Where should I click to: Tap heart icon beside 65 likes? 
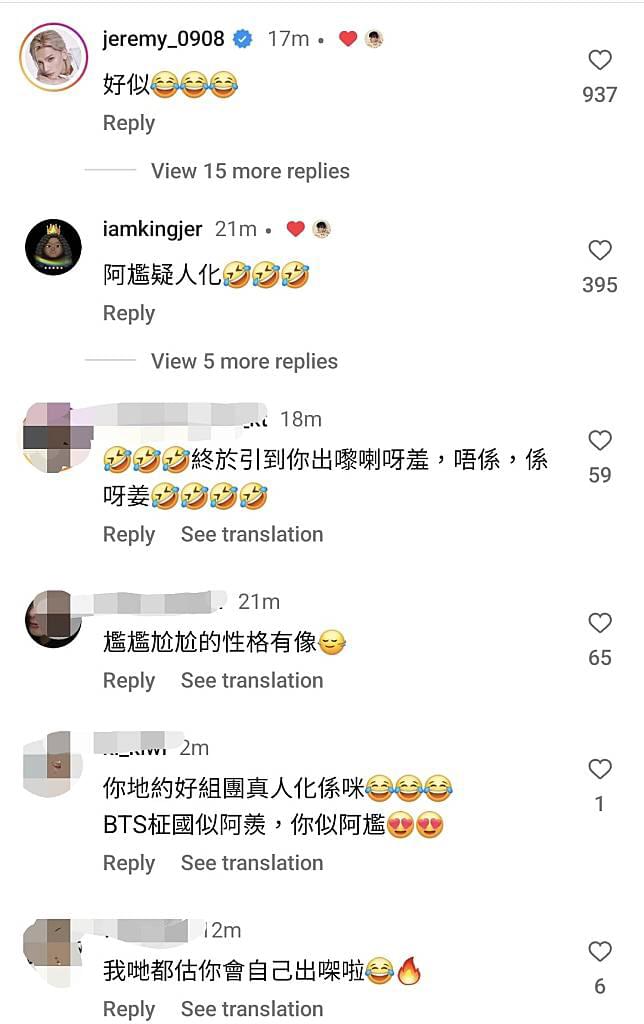[600, 623]
